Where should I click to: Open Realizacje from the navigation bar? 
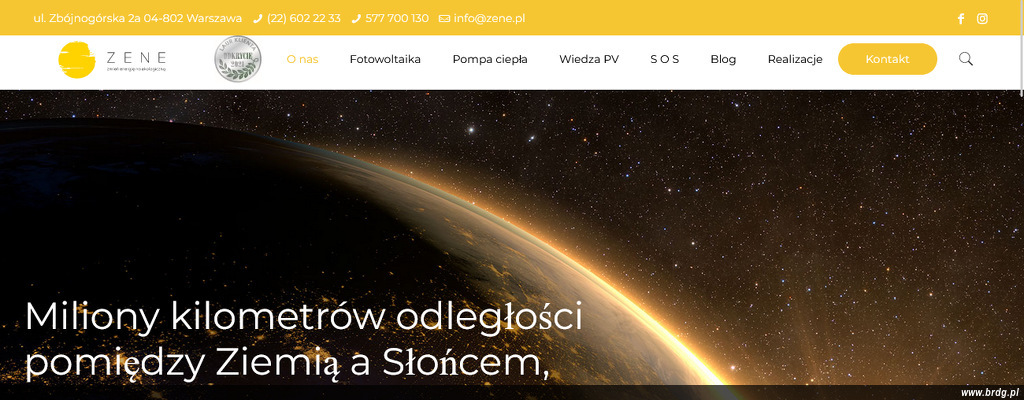(795, 60)
